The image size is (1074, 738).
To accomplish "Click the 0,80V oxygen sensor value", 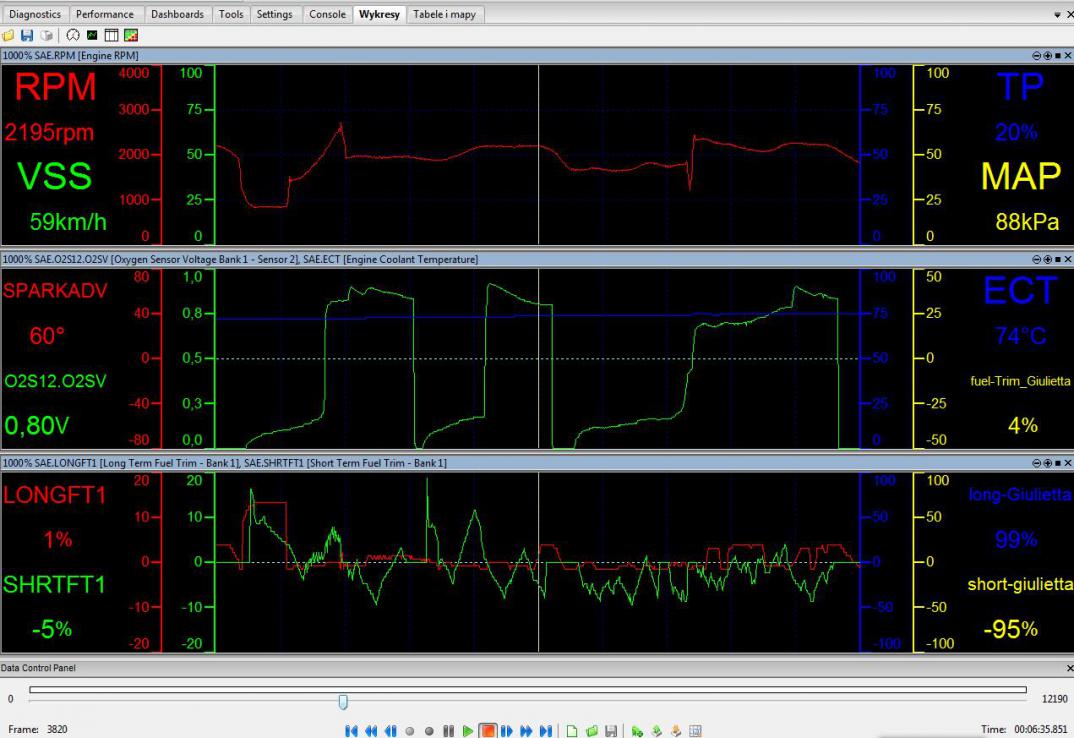I will coord(36,426).
